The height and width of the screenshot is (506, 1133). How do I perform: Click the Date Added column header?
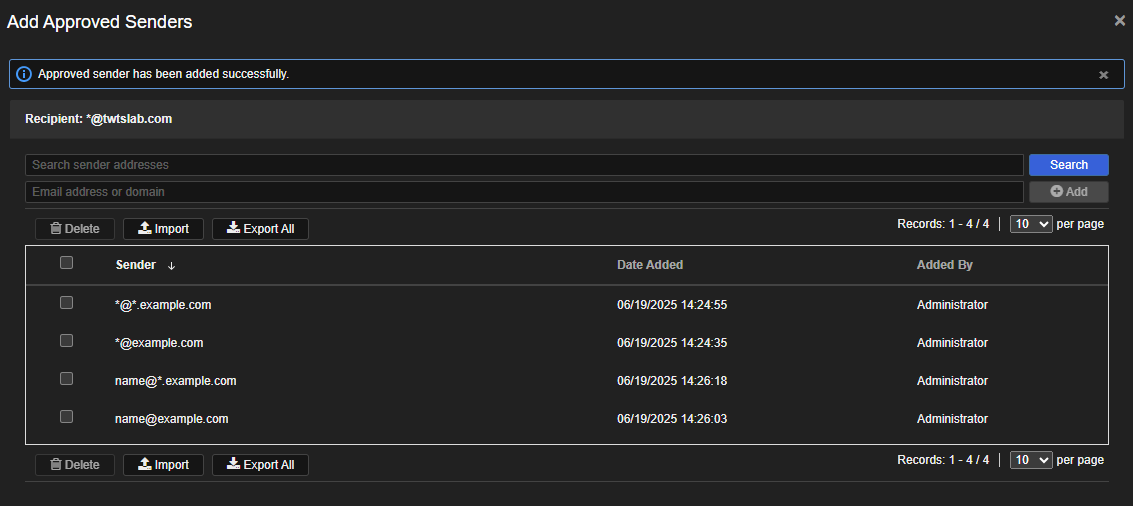650,265
